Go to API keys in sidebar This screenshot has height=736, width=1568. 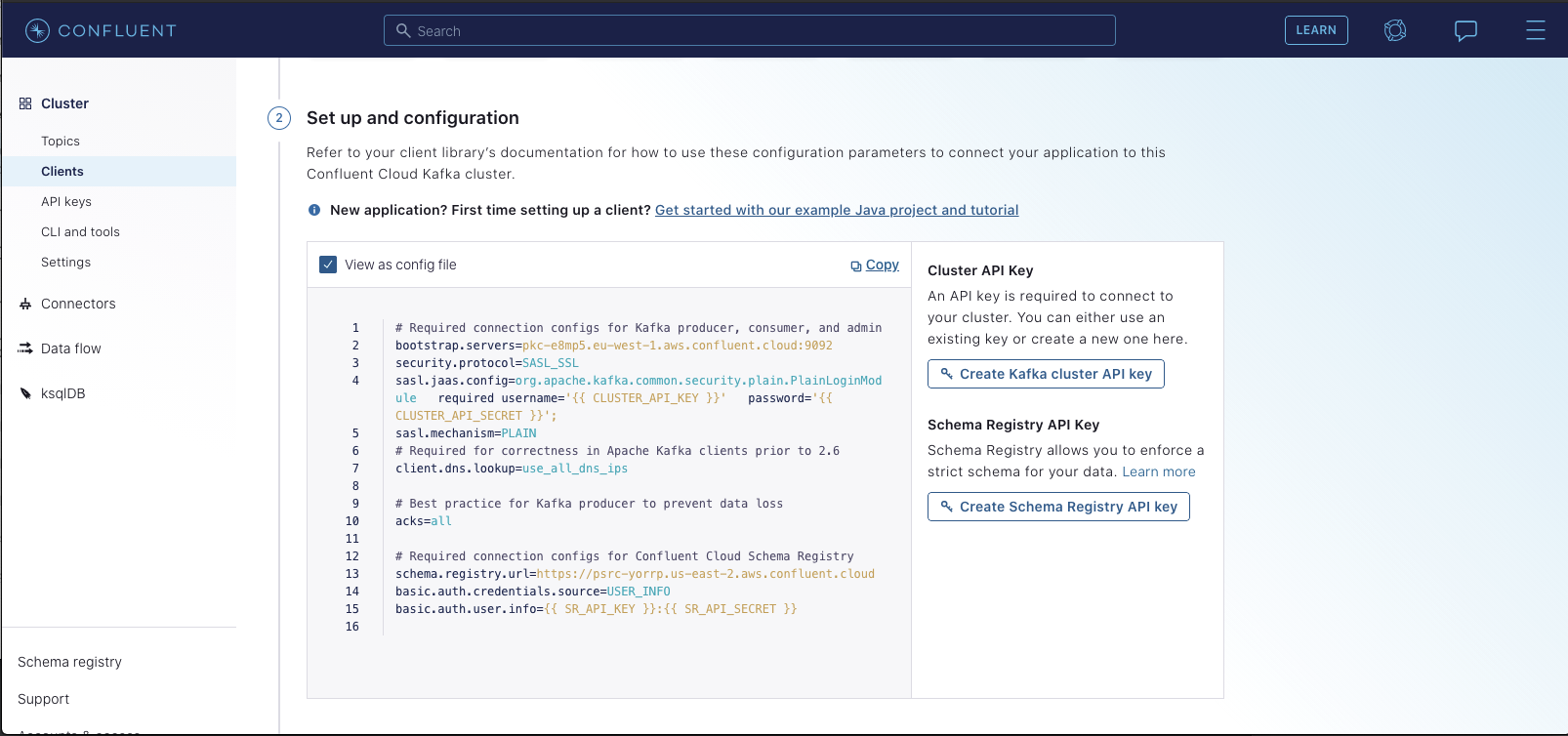point(66,202)
